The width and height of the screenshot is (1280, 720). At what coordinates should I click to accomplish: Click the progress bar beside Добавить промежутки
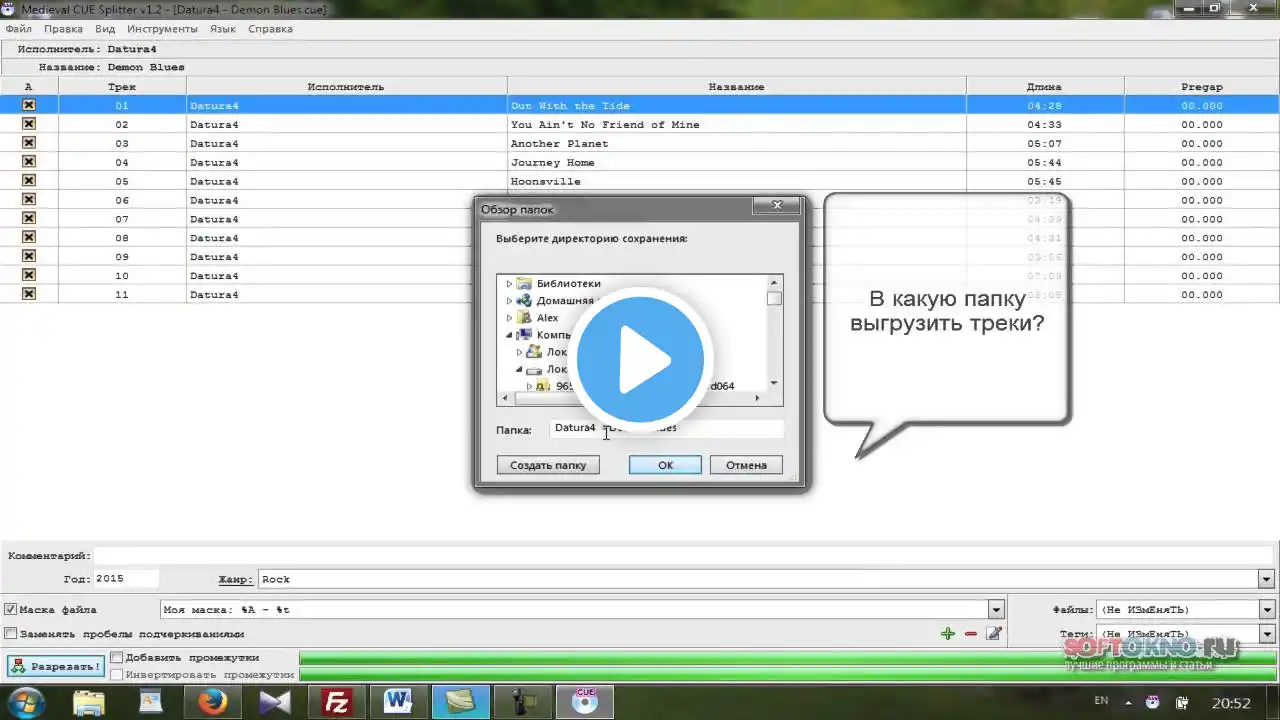pyautogui.click(x=788, y=657)
